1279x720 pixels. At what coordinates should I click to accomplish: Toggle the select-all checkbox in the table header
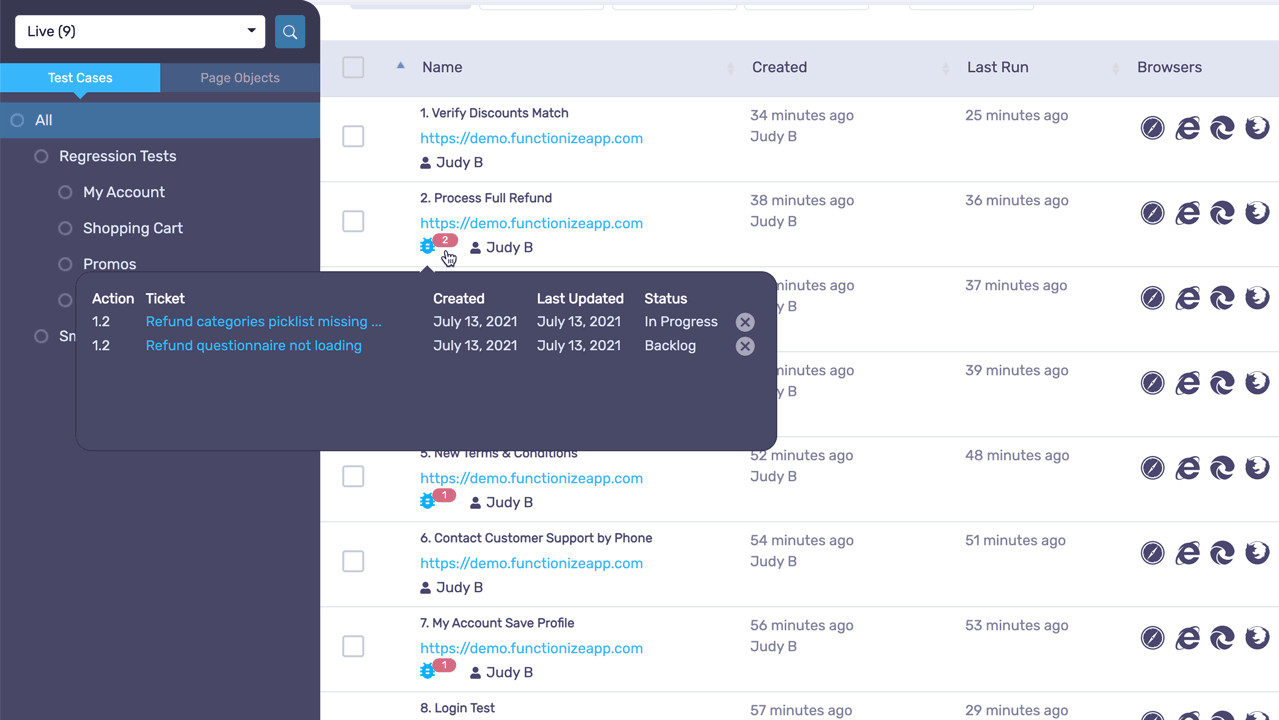pyautogui.click(x=353, y=66)
